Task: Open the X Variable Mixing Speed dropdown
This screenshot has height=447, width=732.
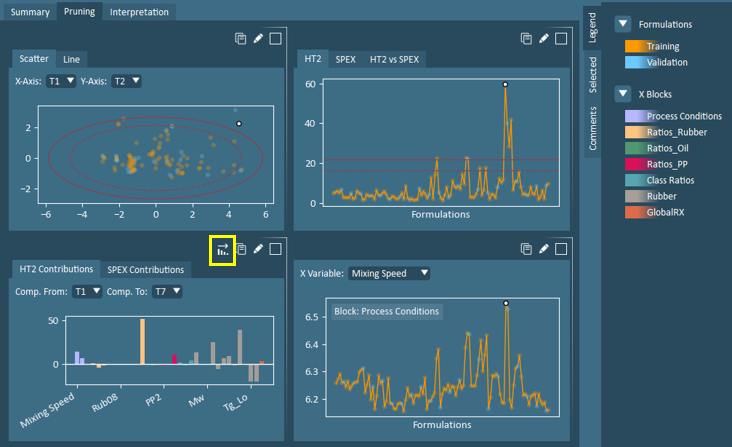Action: (x=390, y=273)
